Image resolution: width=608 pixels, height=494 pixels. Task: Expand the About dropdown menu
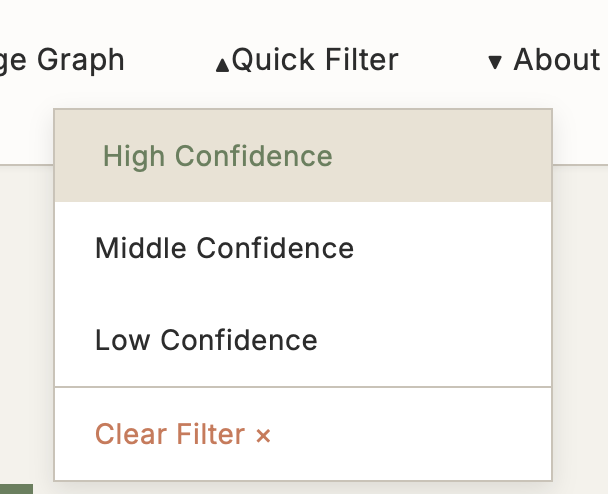[x=543, y=60]
